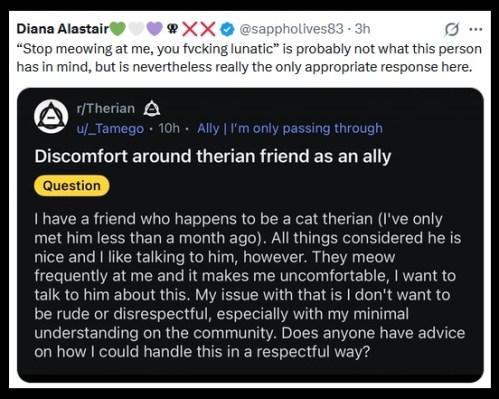Click the Ally user flair text
Image resolution: width=499 pixels, height=399 pixels.
tap(290, 129)
